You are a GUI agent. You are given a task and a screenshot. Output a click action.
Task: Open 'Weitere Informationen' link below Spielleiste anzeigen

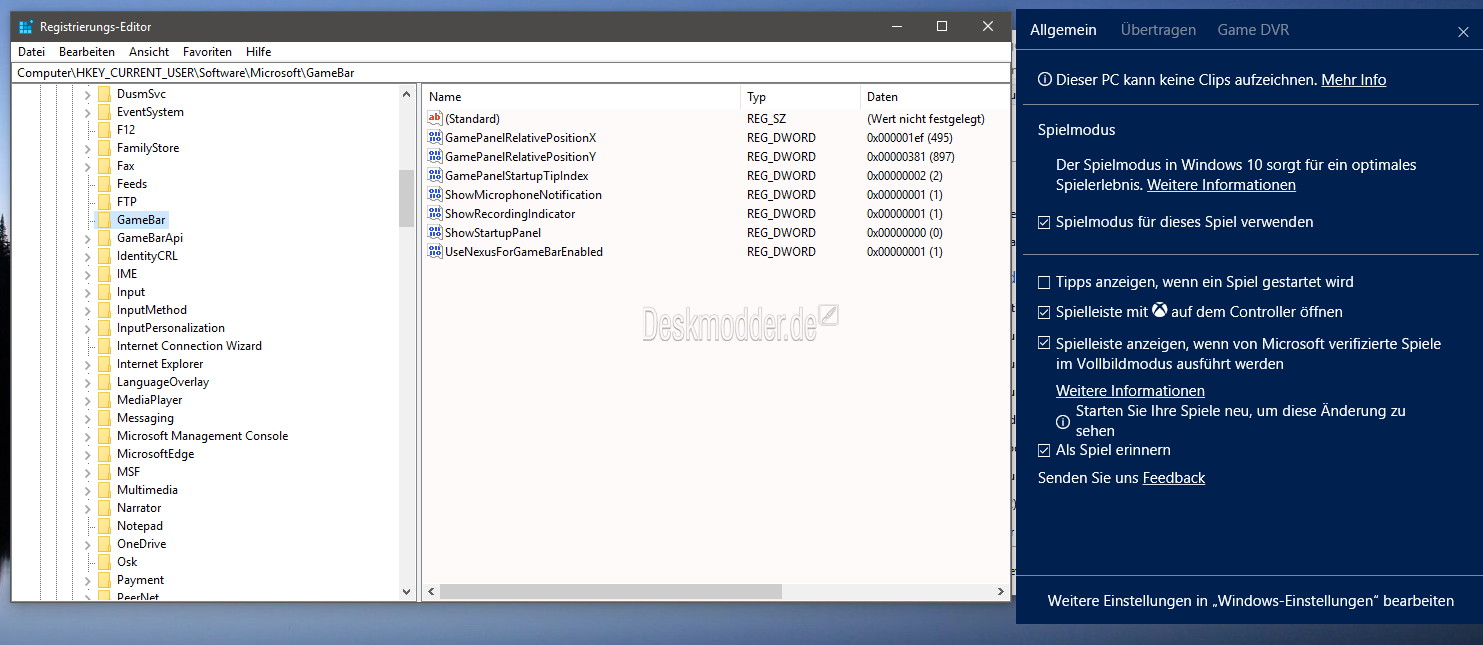pos(1130,391)
